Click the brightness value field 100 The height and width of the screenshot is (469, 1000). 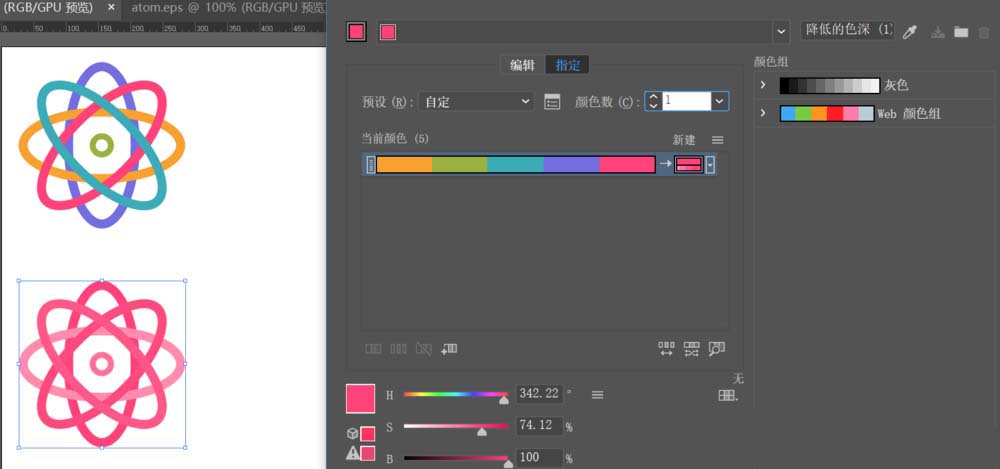pyautogui.click(x=539, y=458)
